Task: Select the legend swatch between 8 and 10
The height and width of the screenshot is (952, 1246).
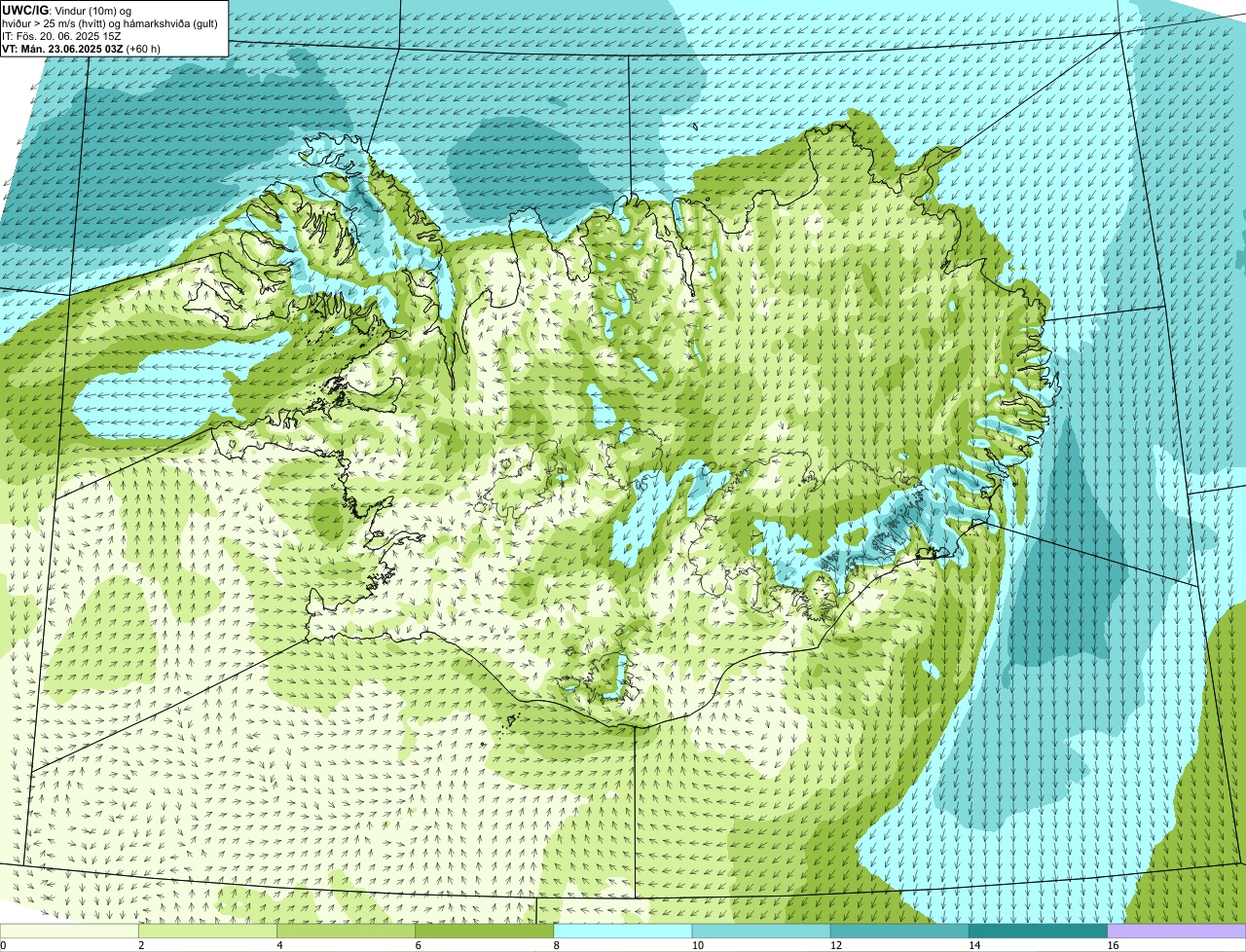Action: click(x=623, y=932)
